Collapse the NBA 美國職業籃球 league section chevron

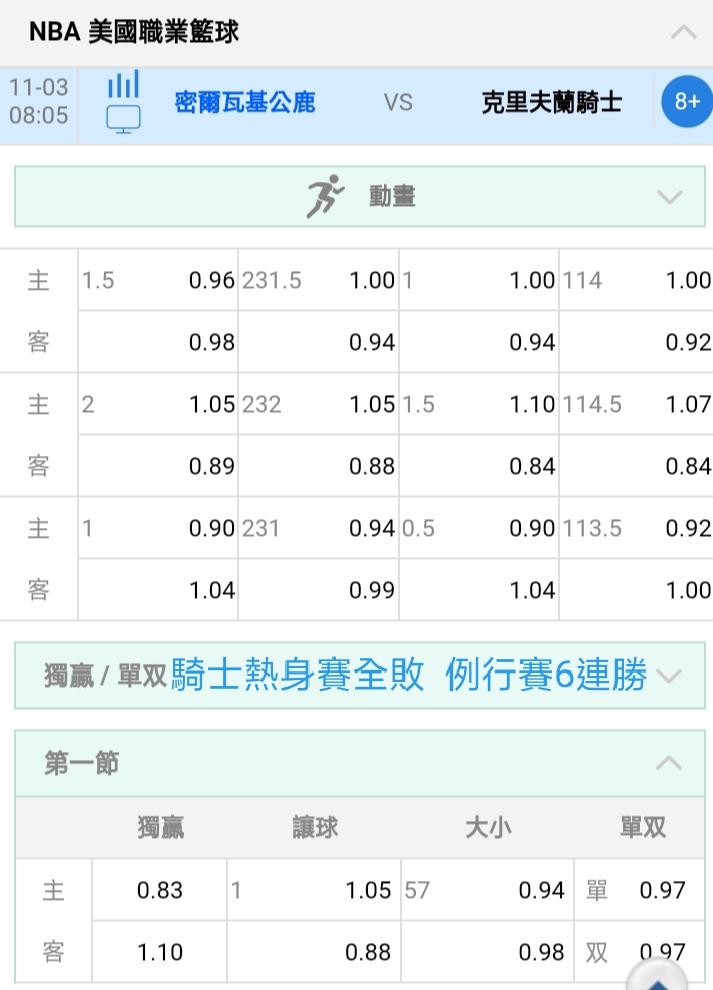[683, 32]
